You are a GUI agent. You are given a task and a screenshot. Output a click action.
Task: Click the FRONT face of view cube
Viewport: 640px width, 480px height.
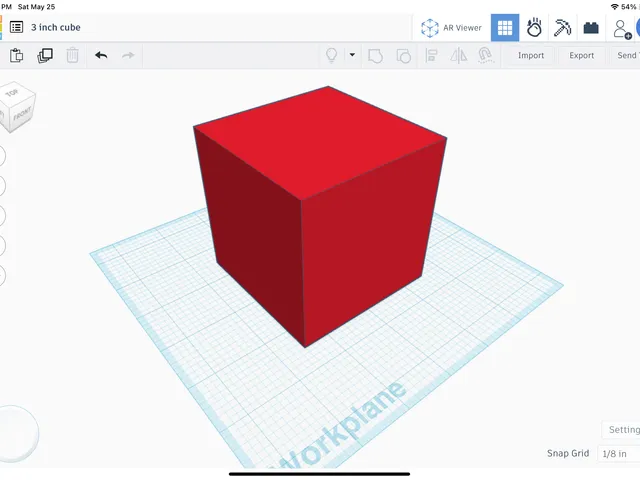coord(22,114)
